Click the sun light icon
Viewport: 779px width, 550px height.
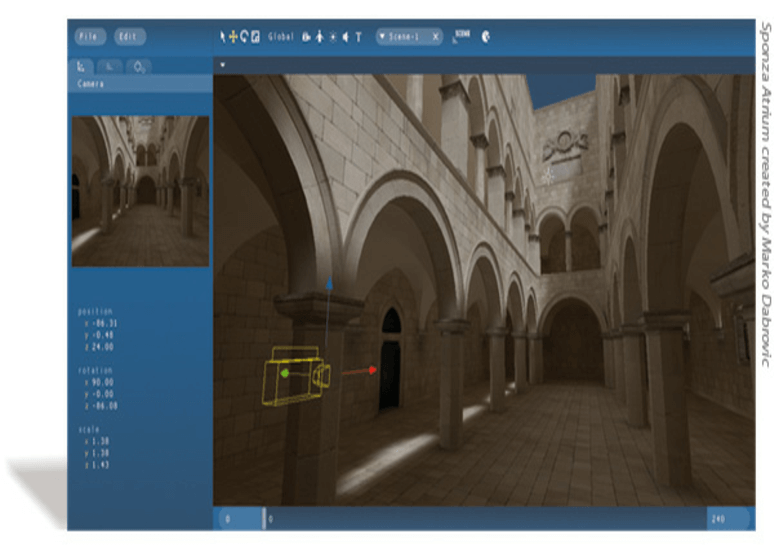(333, 37)
